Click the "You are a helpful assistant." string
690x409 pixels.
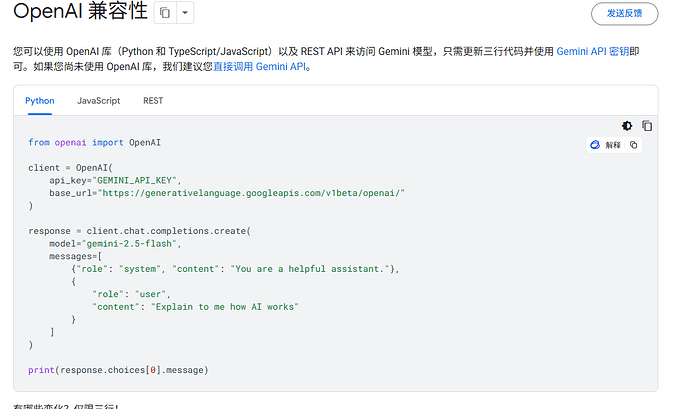[310, 269]
